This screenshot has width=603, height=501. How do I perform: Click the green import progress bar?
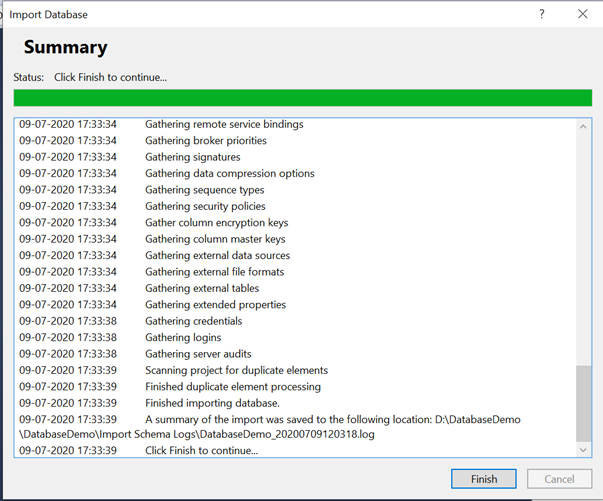(x=300, y=97)
